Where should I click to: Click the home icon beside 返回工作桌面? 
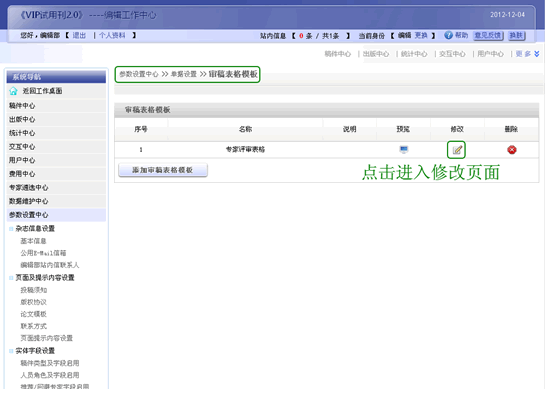[13, 91]
